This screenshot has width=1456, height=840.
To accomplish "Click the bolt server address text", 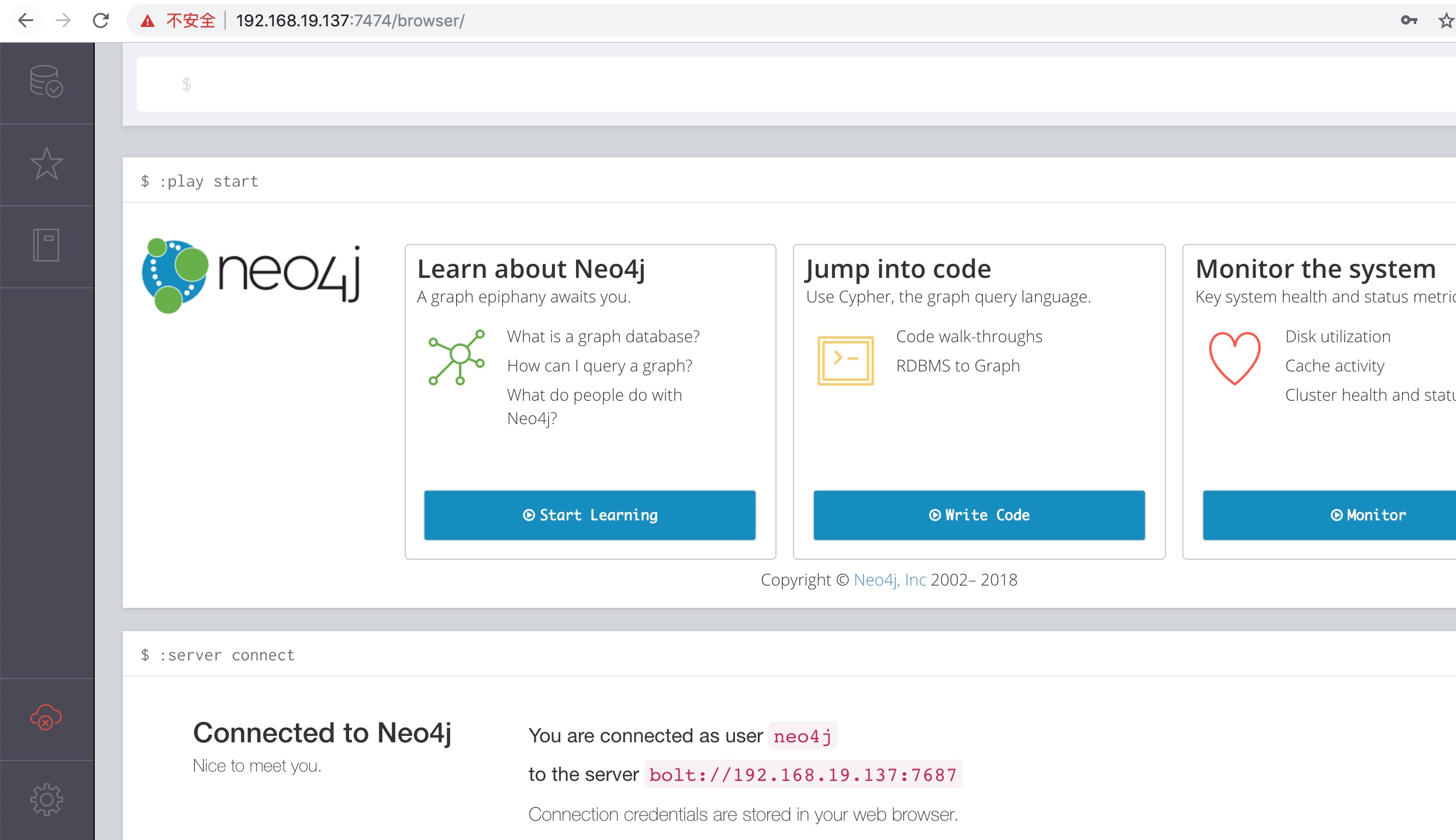I will [x=803, y=775].
